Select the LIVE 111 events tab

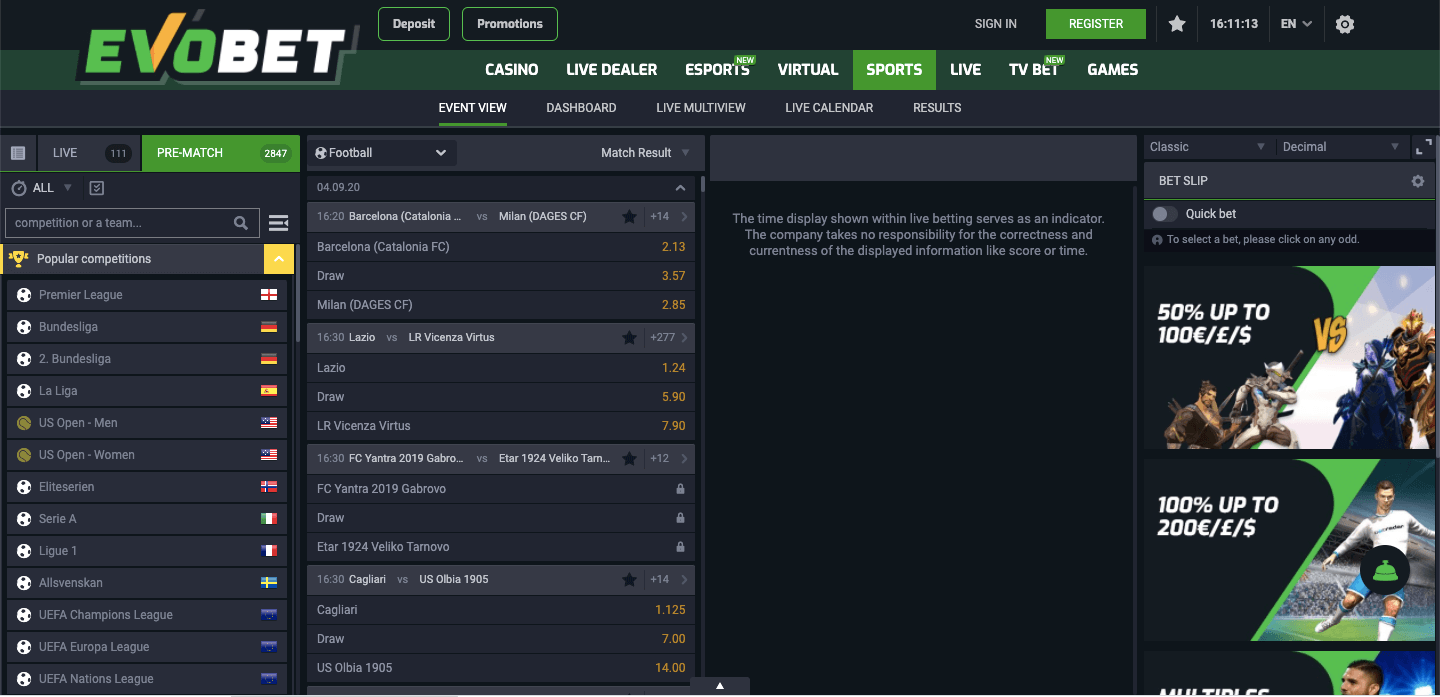(90, 153)
